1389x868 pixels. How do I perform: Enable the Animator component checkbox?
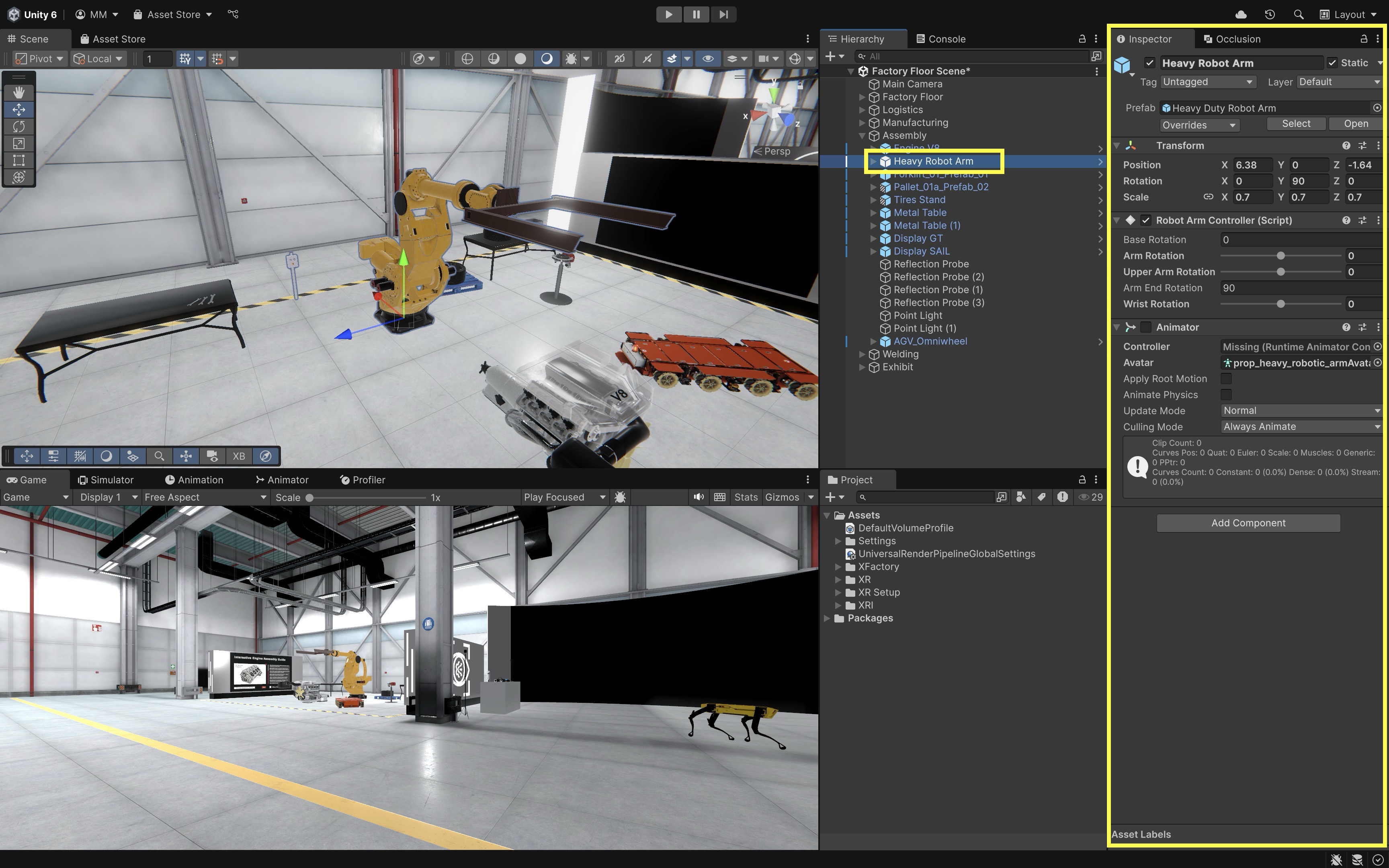click(1145, 327)
